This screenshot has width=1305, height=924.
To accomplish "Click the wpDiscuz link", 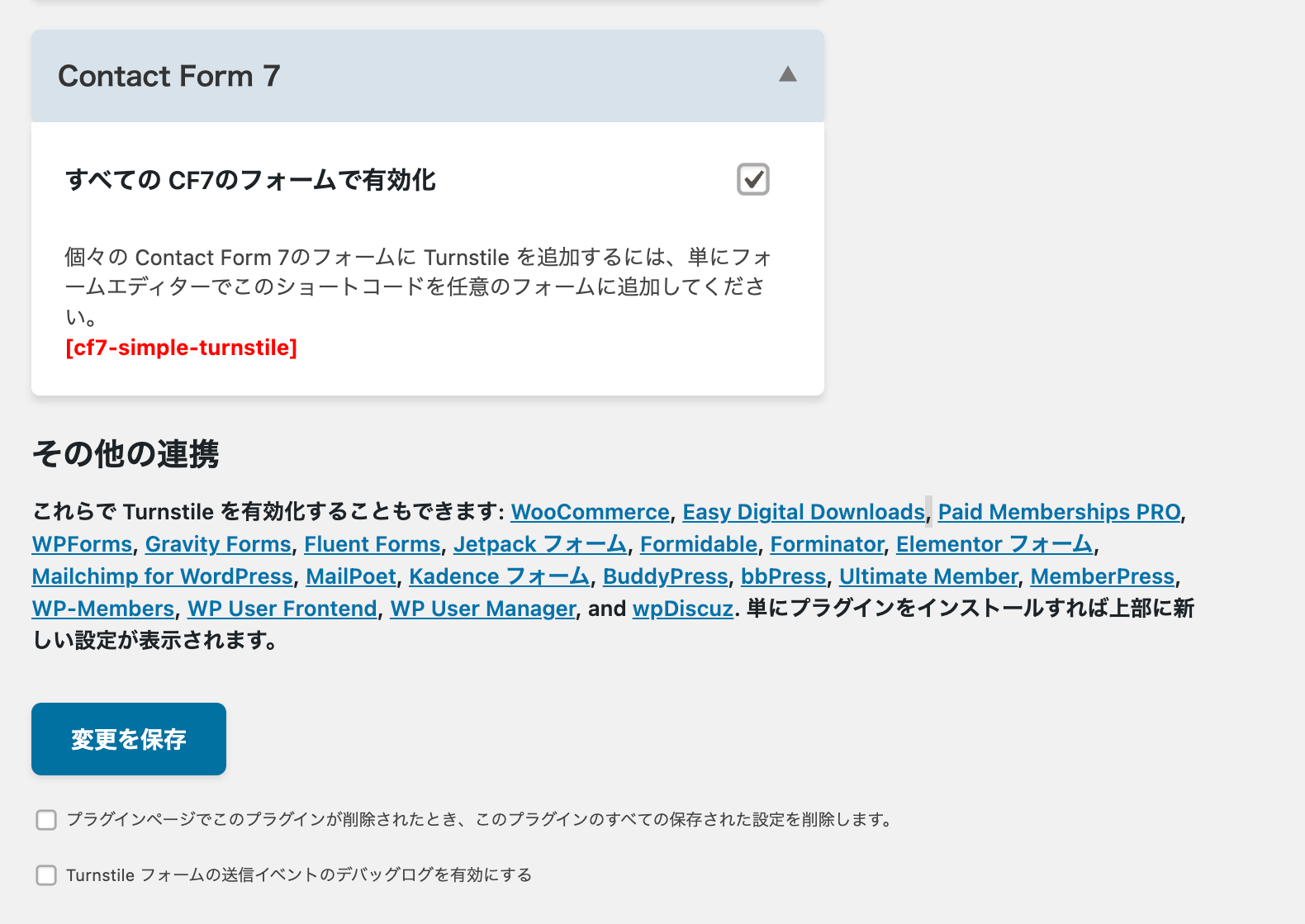I will (682, 609).
